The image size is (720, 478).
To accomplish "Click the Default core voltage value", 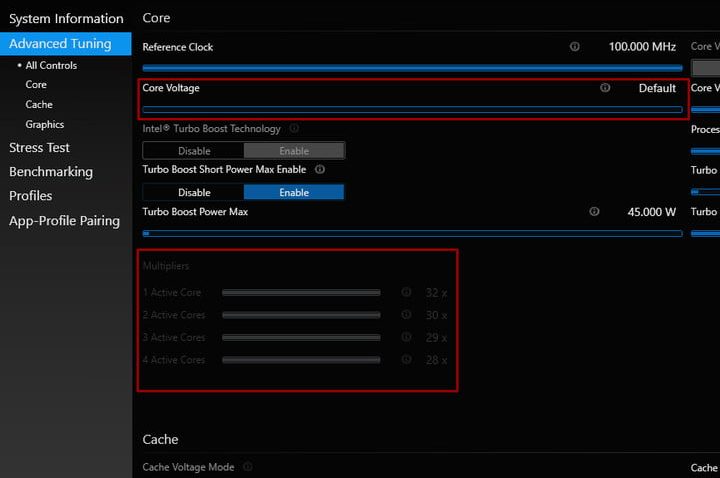I will [657, 88].
